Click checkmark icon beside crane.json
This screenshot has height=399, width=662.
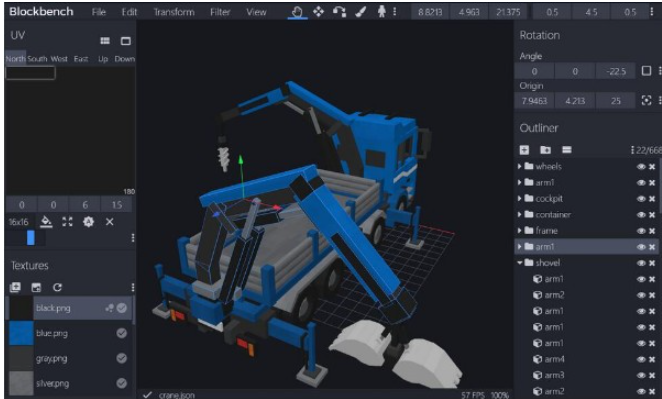tap(147, 395)
